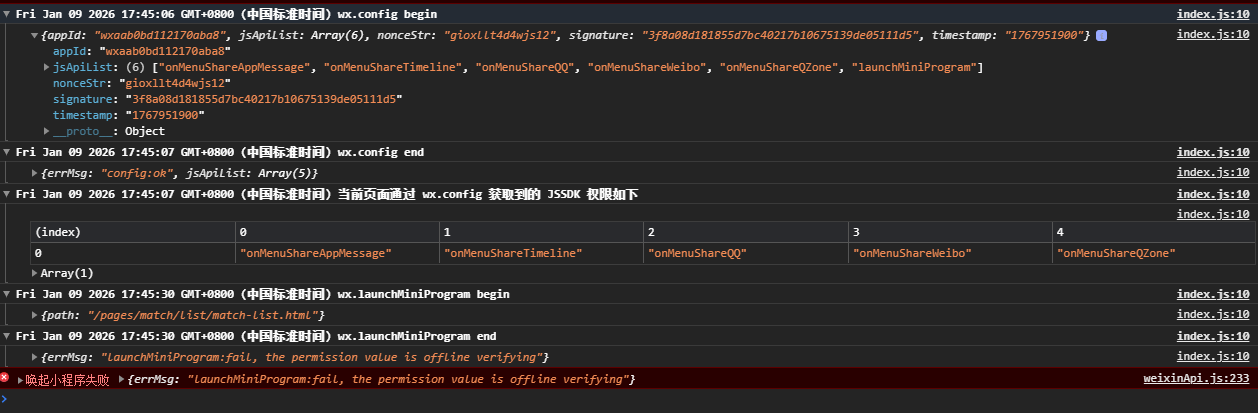Open index.js:10 link on JSSDK 权限如下 row
The image size is (1258, 413).
coord(1213,194)
